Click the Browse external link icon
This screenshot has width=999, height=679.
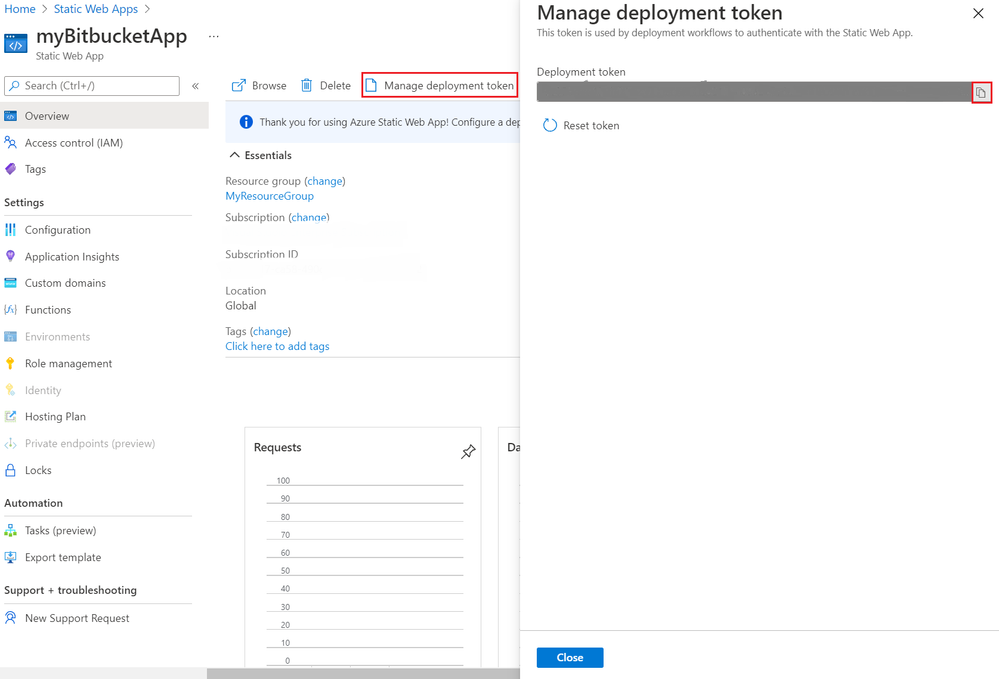[x=238, y=85]
